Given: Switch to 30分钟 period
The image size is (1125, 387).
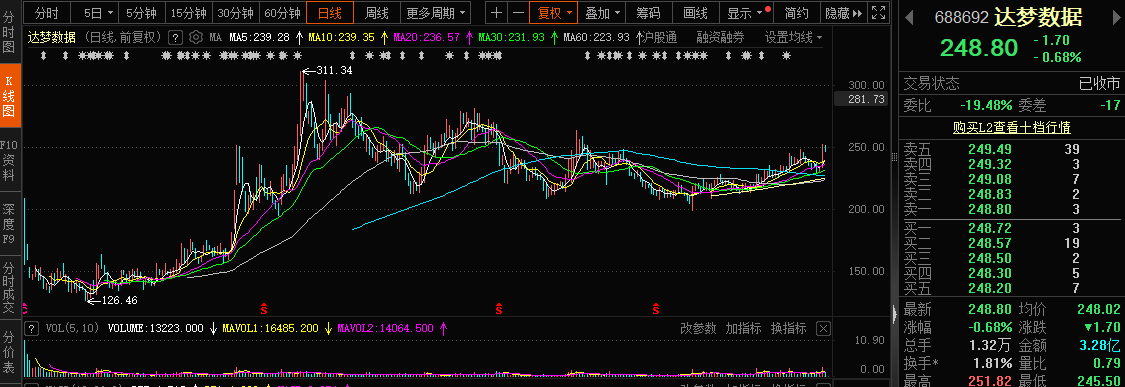Looking at the screenshot, I should point(235,12).
